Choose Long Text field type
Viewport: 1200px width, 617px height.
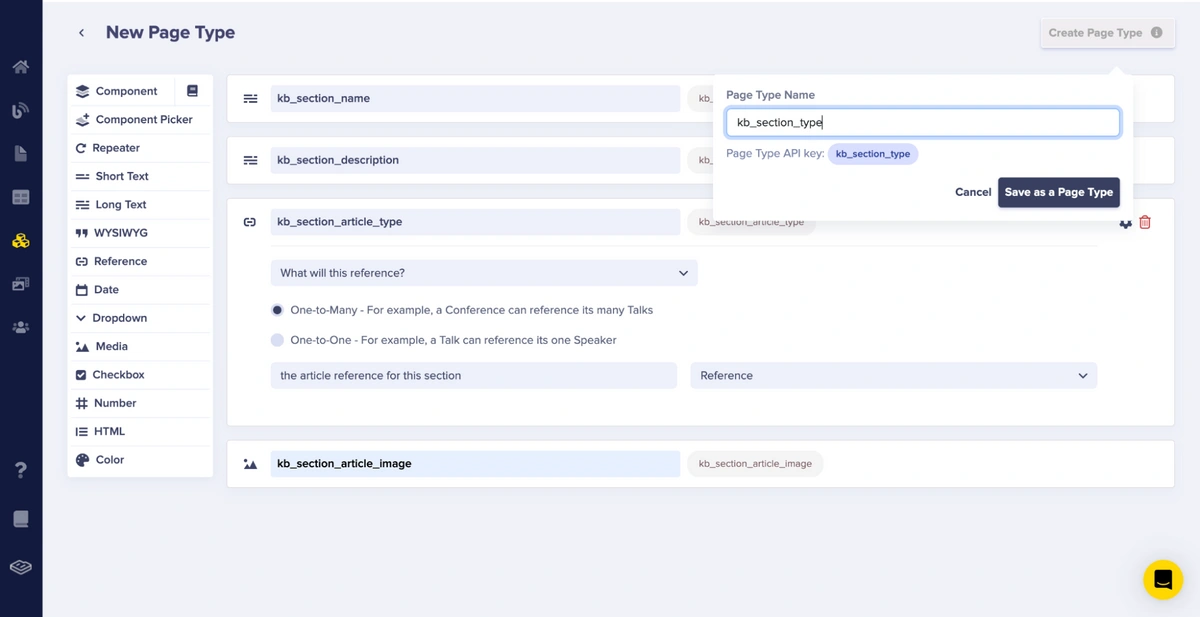click(120, 205)
